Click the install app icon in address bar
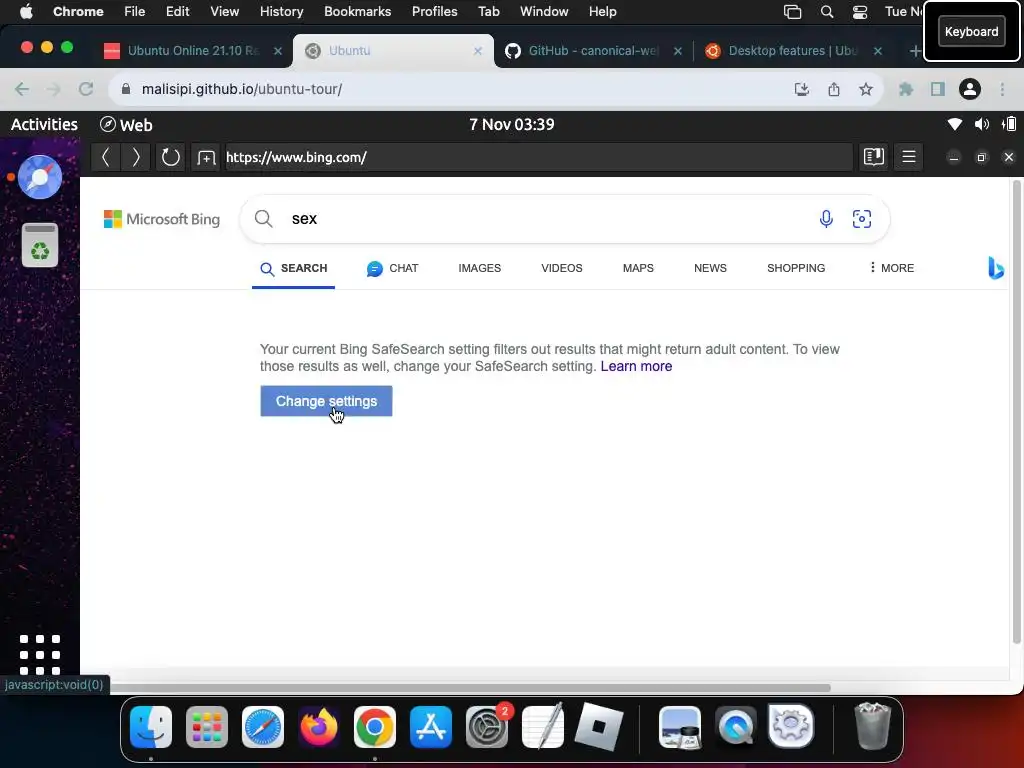 point(801,89)
